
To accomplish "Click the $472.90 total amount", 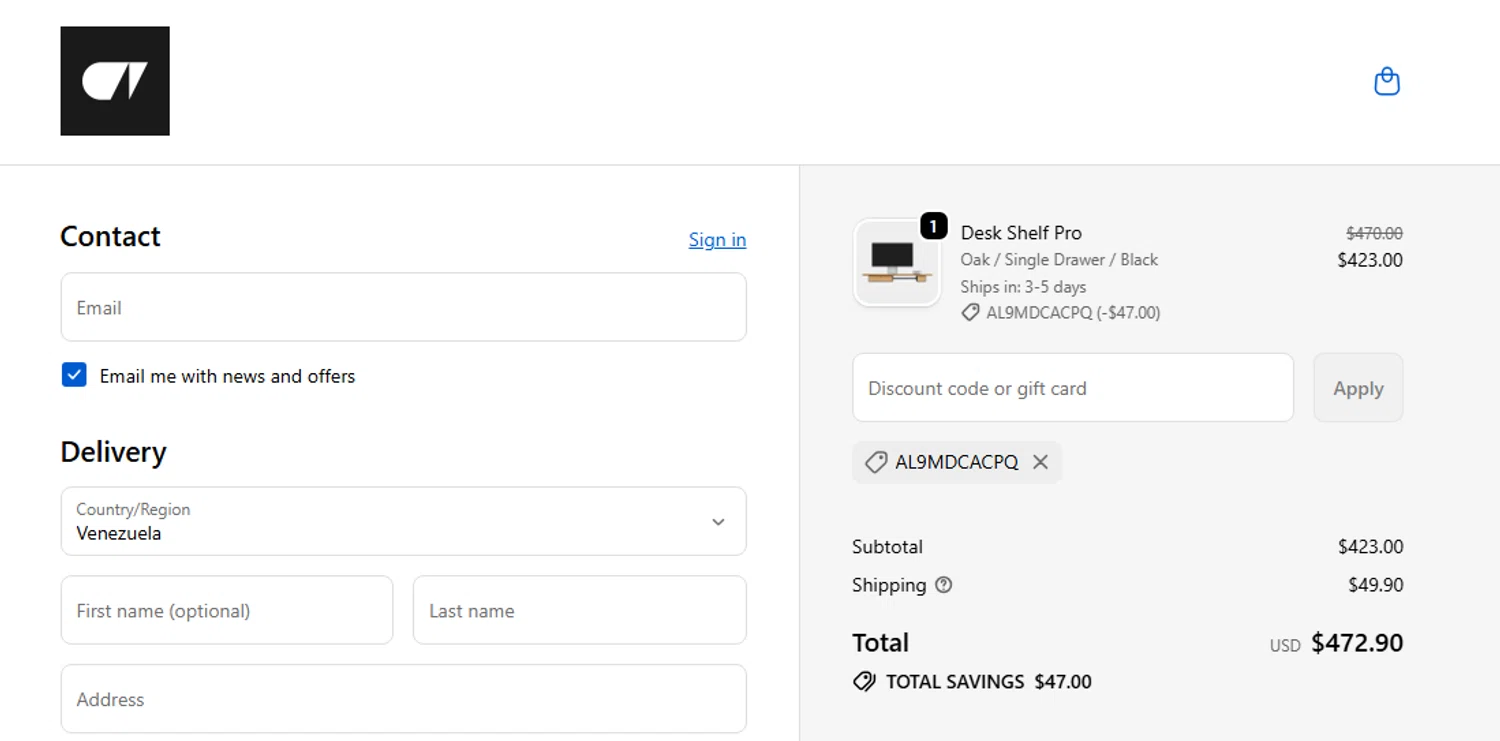I will tap(1357, 643).
